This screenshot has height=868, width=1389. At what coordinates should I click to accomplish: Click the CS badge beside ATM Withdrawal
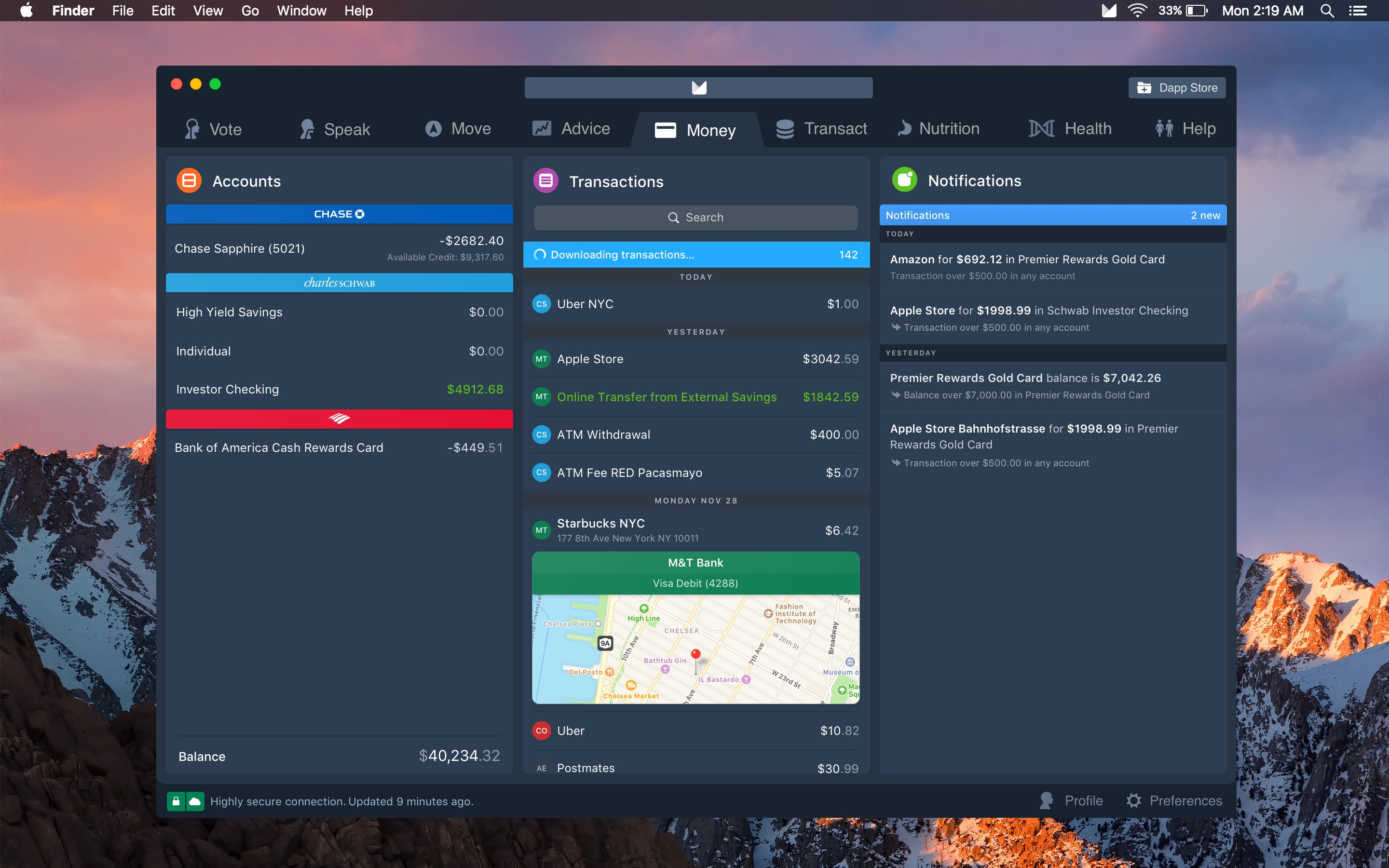tap(541, 434)
